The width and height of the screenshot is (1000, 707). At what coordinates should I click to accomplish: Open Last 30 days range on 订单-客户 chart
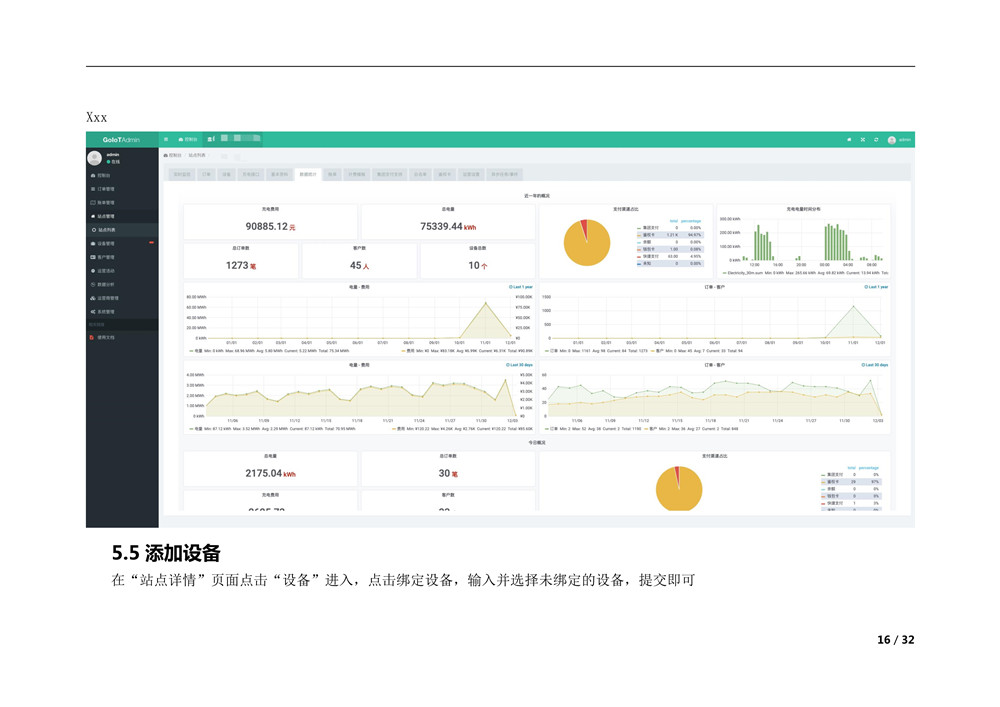[874, 366]
